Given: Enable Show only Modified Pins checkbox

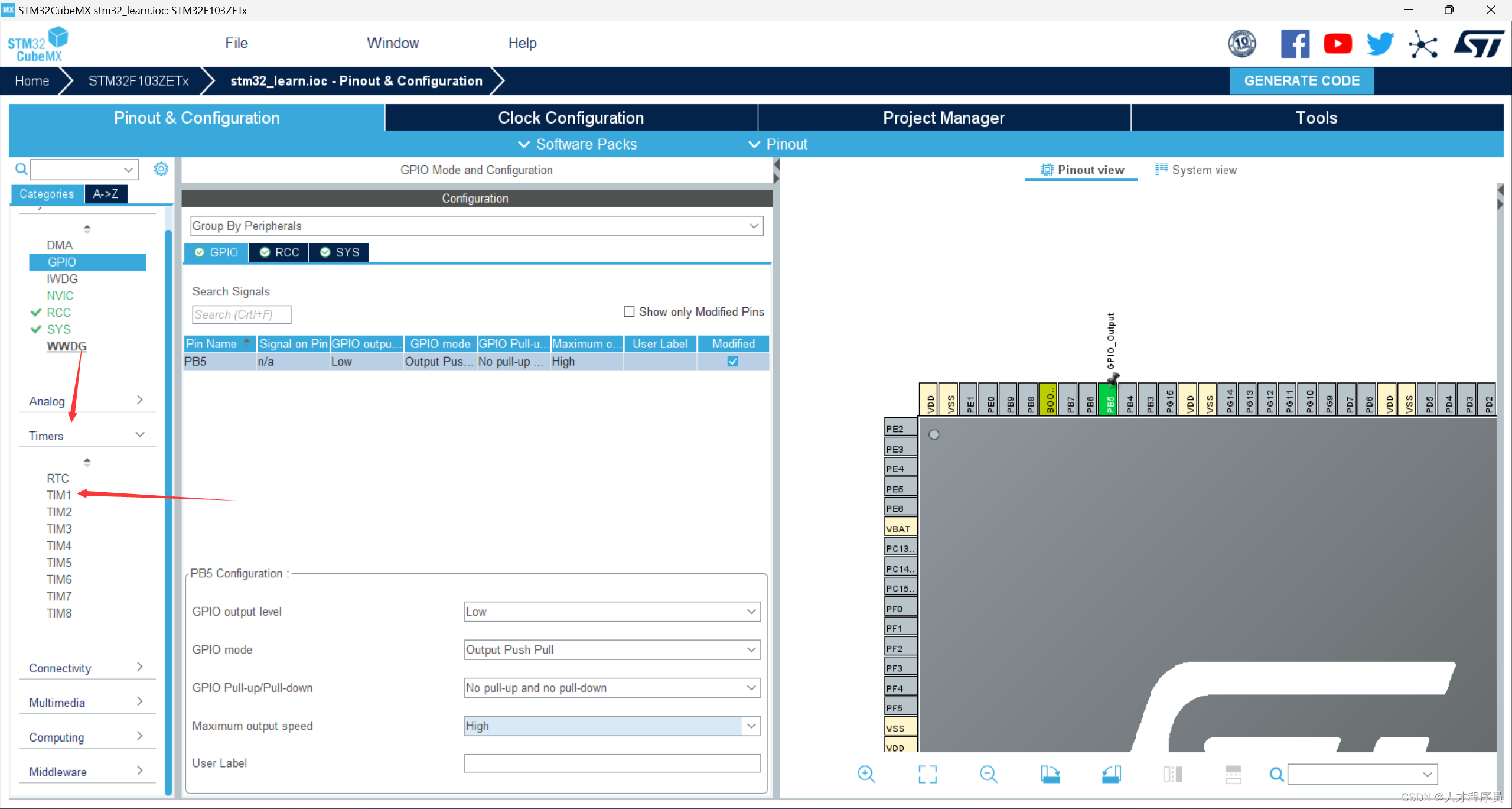Looking at the screenshot, I should coord(629,311).
